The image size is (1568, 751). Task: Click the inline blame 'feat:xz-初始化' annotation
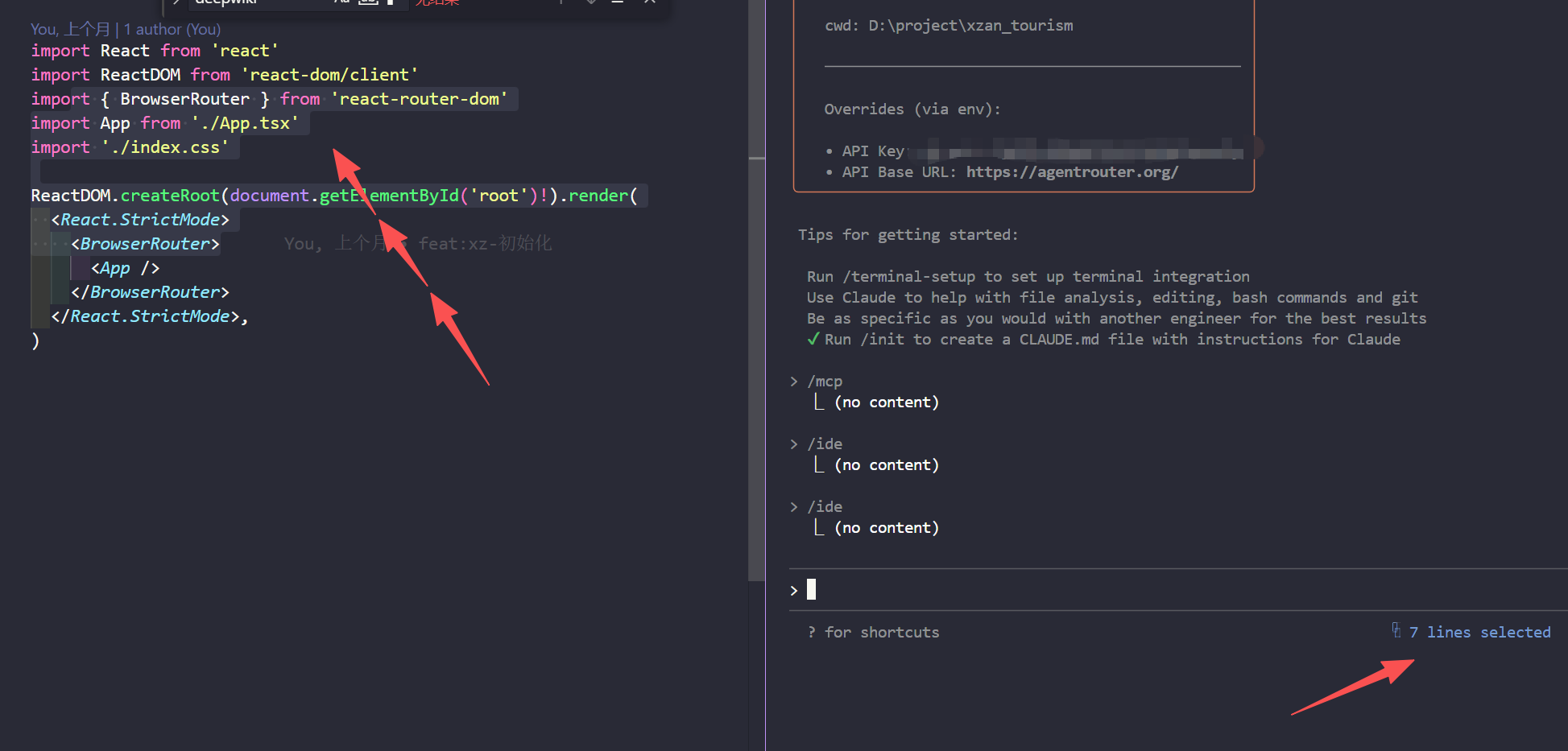485,243
